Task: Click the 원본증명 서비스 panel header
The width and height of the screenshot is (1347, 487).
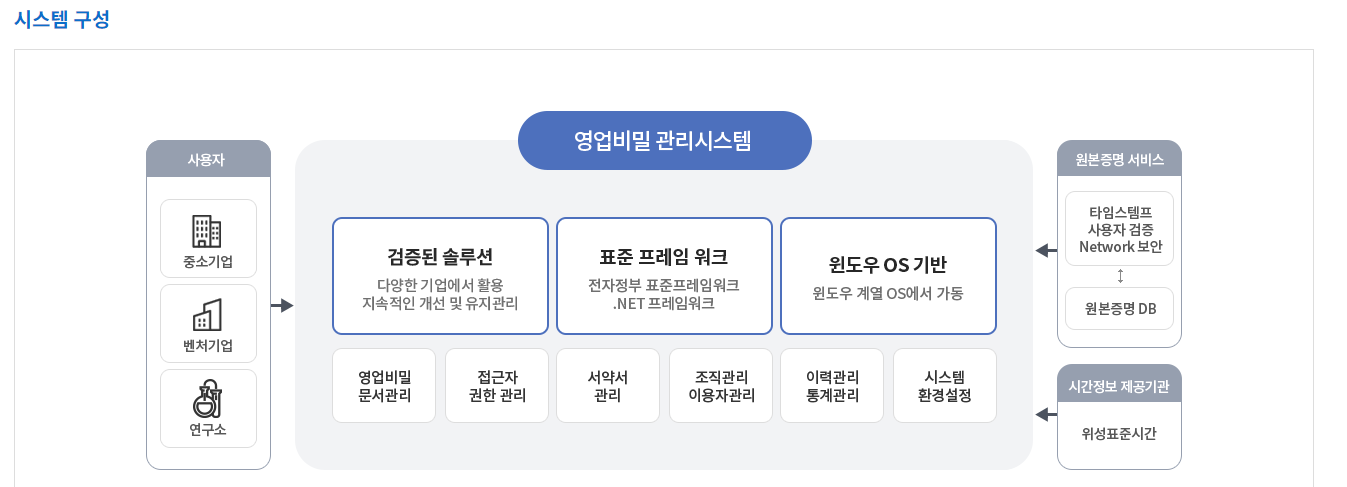Action: 1119,159
